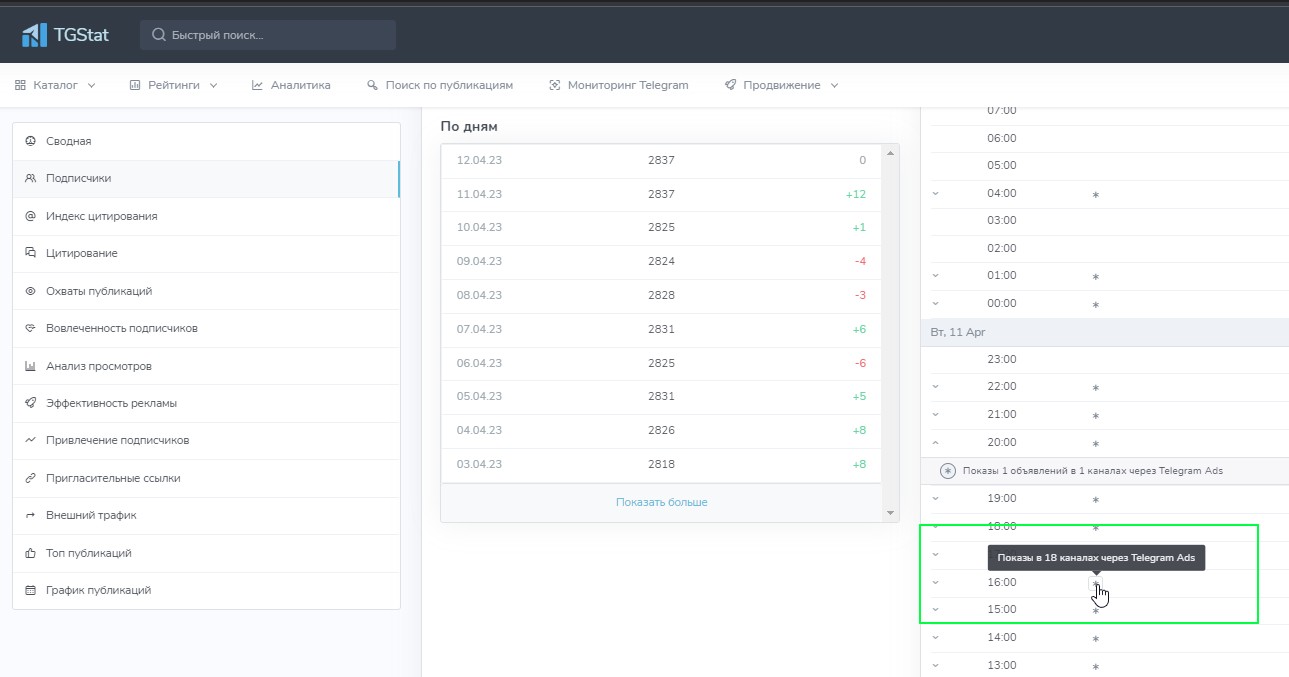1289x677 pixels.
Task: Open Внешний трафик via its arrow icon
Action: [x=30, y=515]
